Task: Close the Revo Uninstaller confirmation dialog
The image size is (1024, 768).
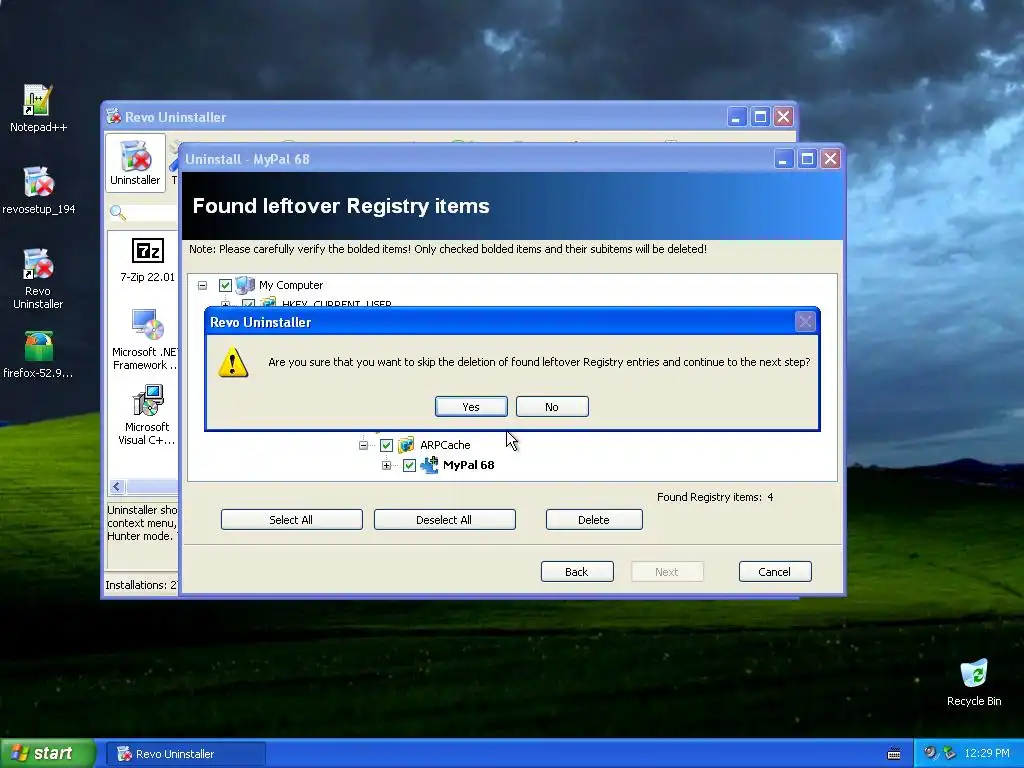Action: [805, 322]
